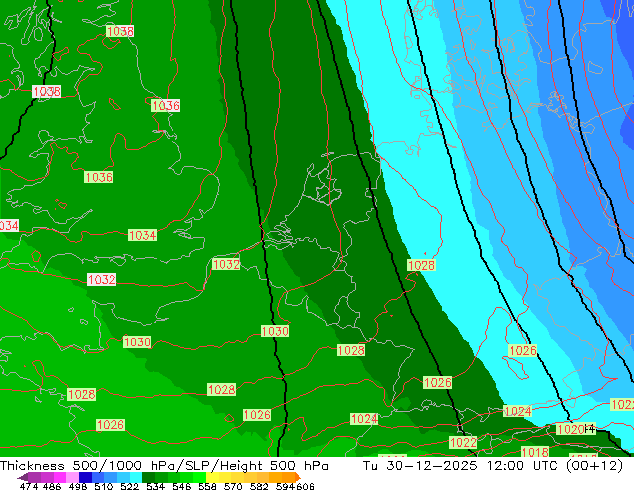The height and width of the screenshot is (490, 634).
Task: Click the legend value 522
Action: (130, 486)
